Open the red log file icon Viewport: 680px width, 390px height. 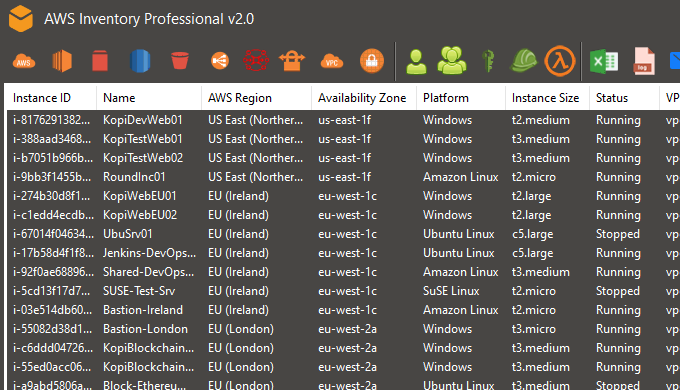click(644, 61)
